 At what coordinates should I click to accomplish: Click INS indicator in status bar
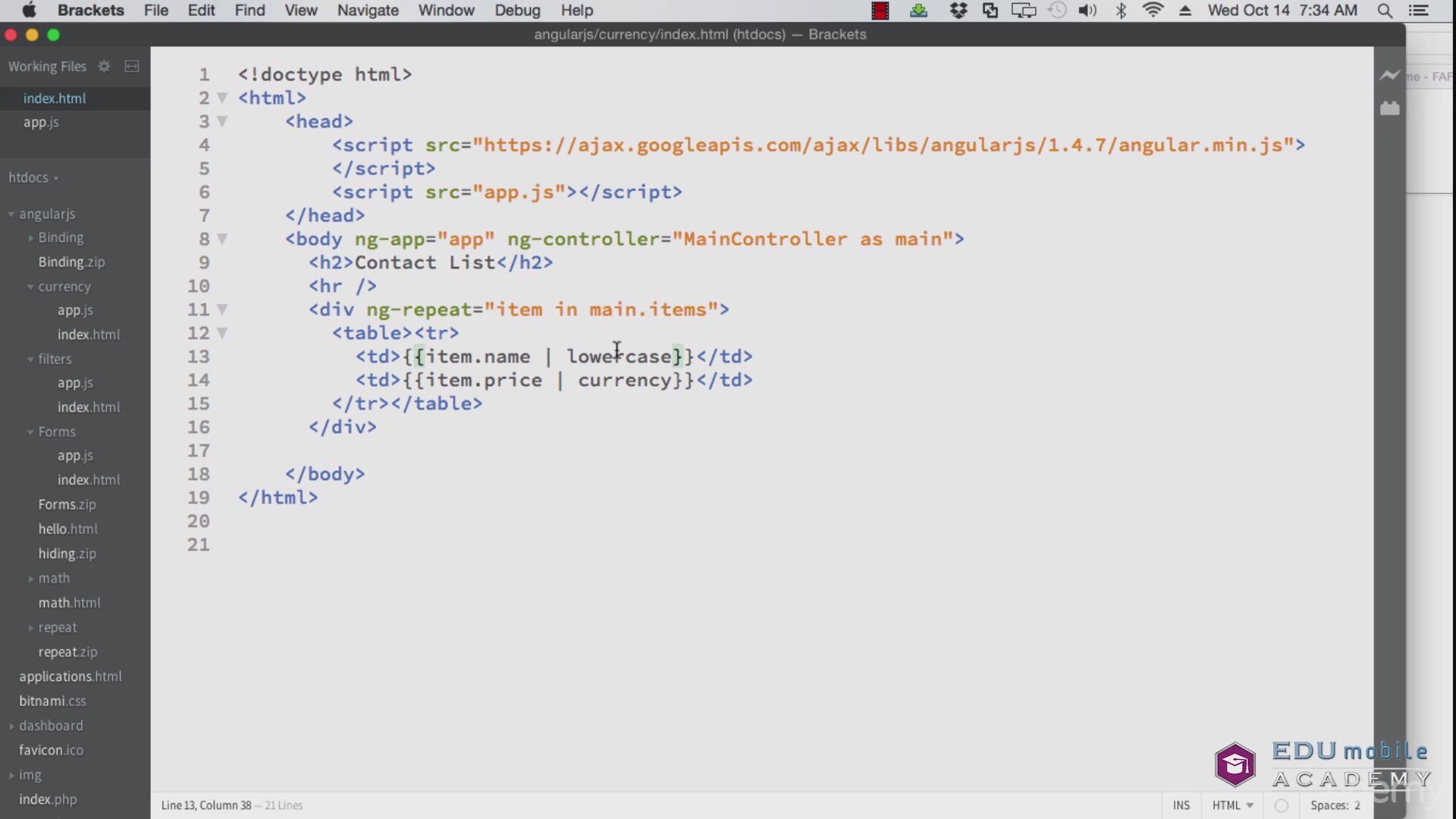[1180, 805]
